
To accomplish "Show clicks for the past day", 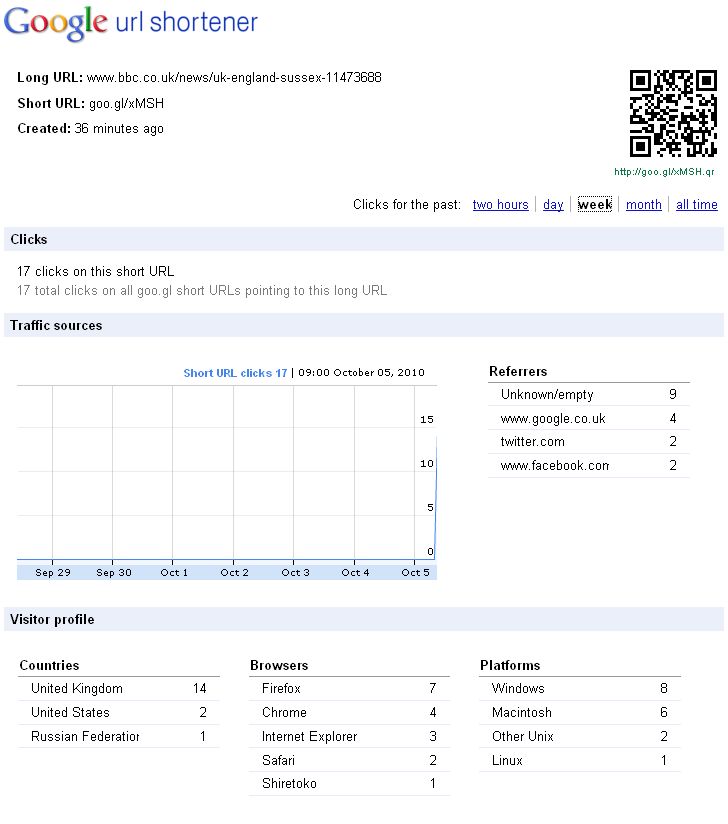I will (x=553, y=204).
